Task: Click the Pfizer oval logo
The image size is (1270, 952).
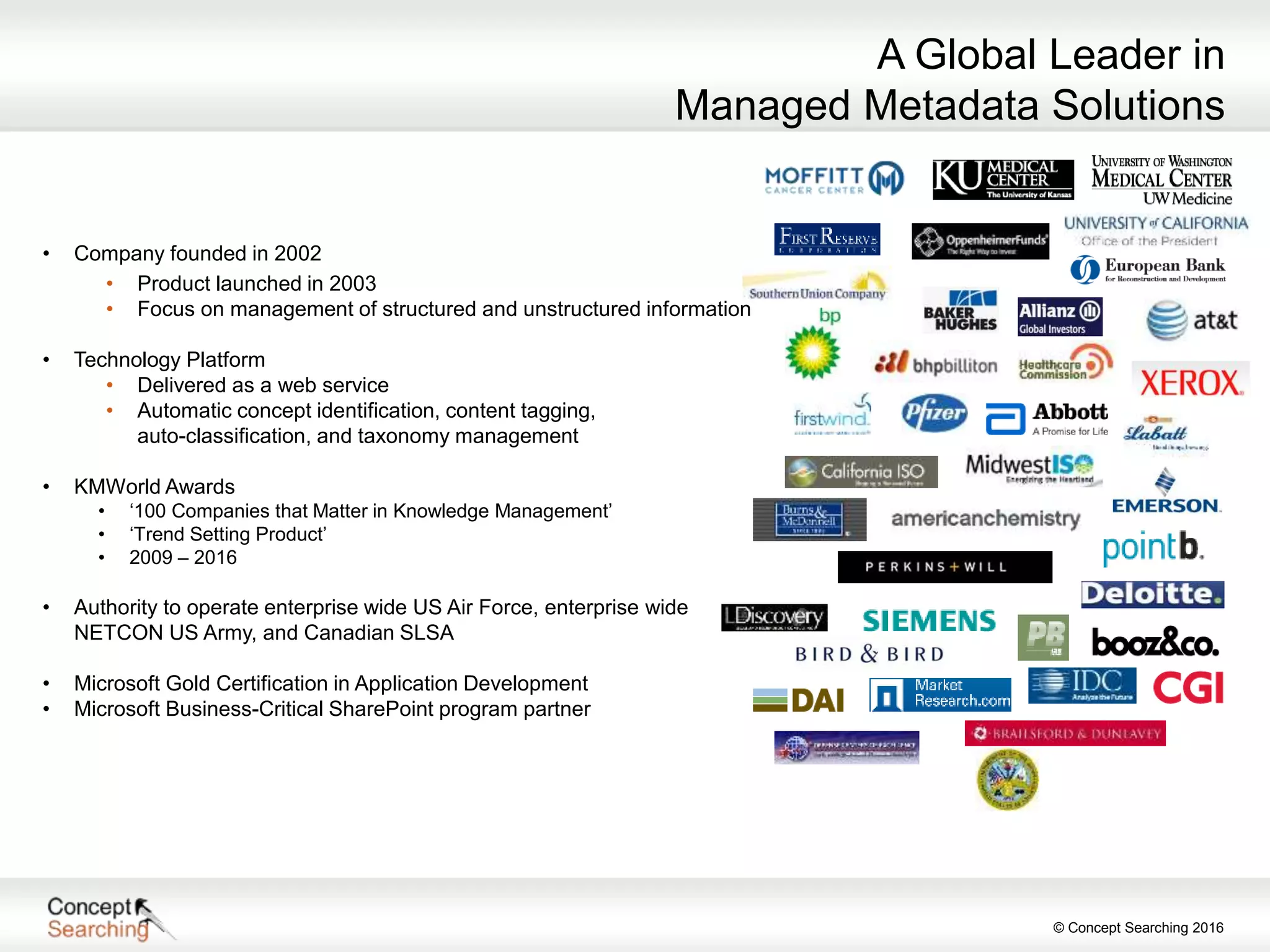Action: 935,413
